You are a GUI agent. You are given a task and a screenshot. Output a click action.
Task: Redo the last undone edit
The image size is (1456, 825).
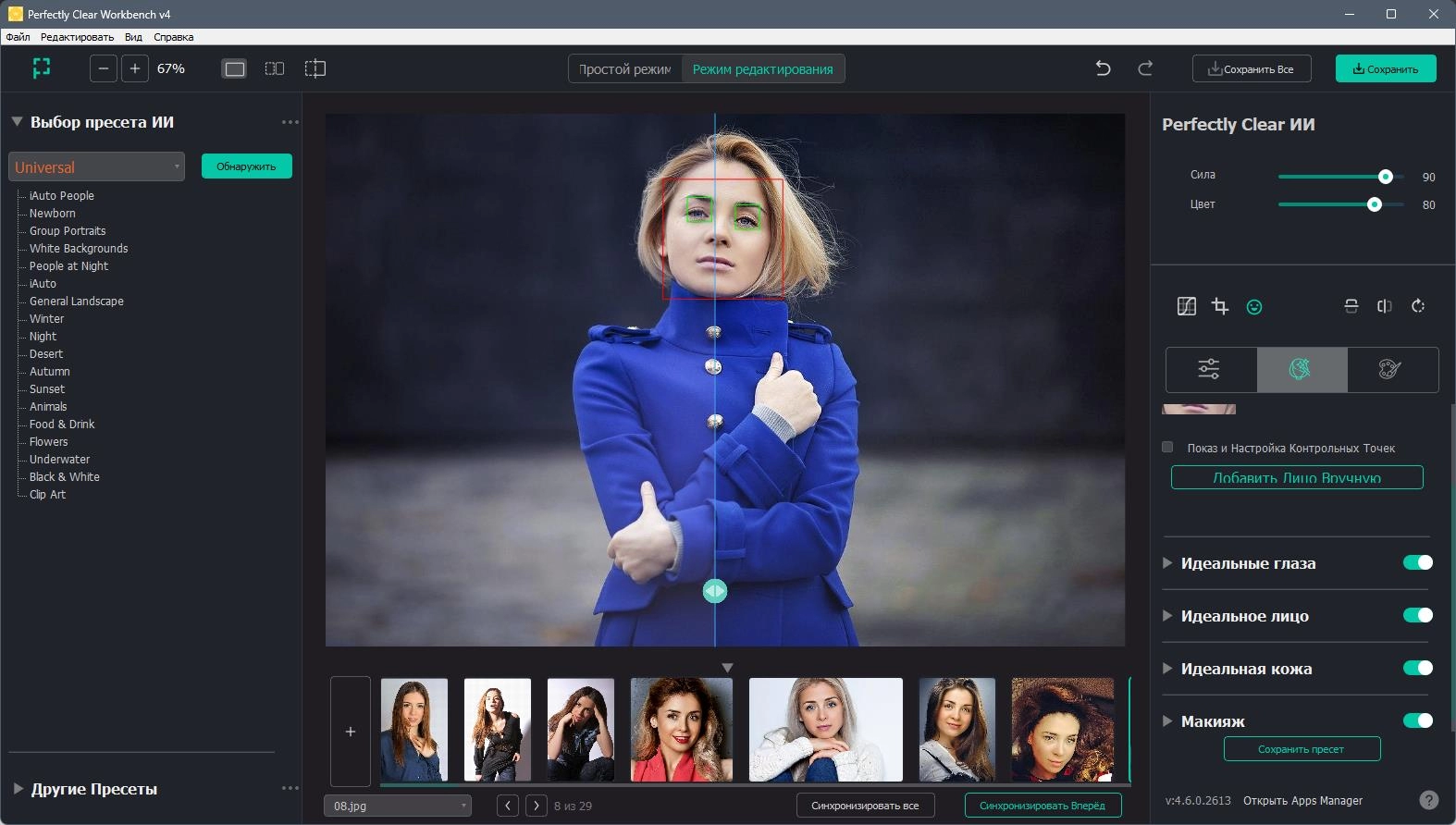click(x=1145, y=68)
